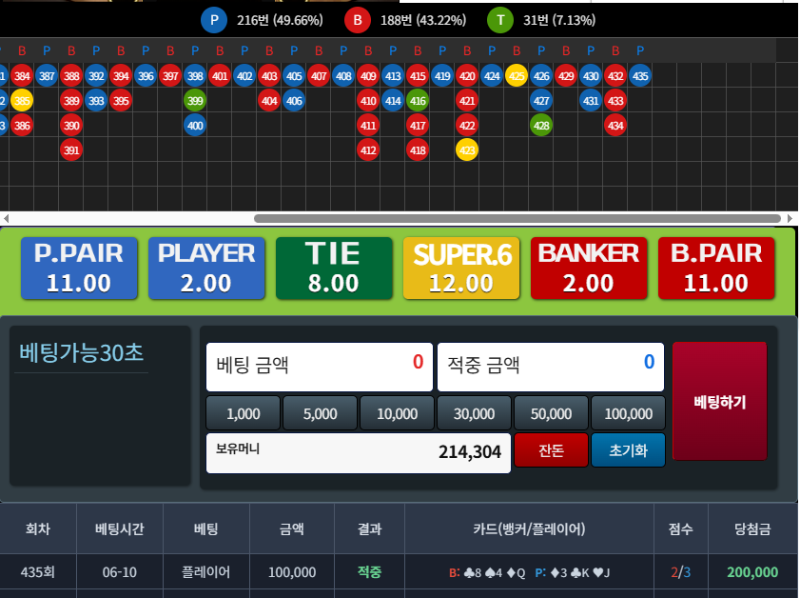Click the horizontal scrollbar thumb
Screen dimensions: 800x598
click(517, 218)
